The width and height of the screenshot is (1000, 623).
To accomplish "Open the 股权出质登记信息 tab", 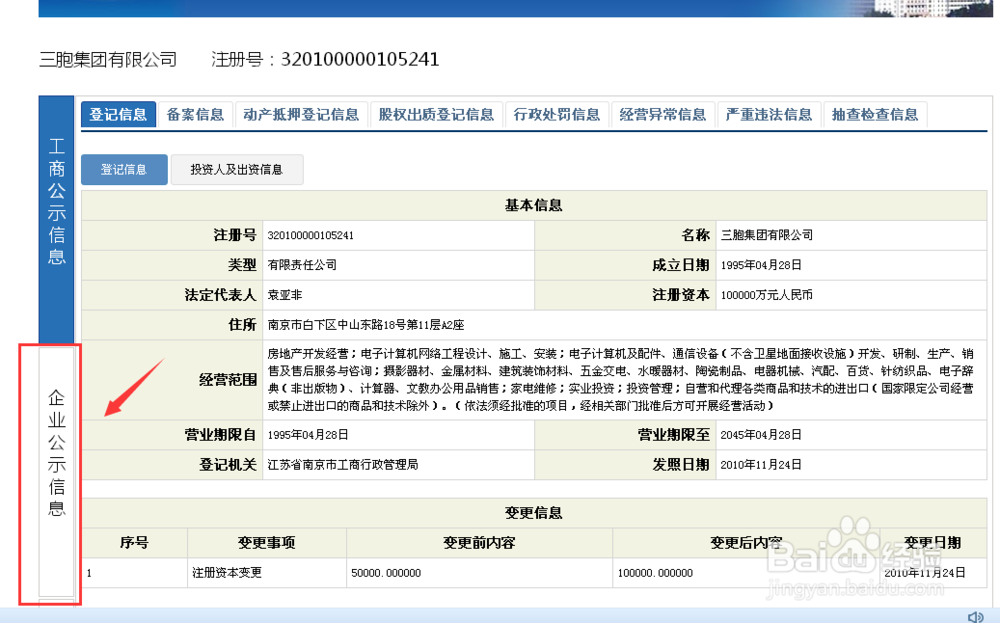I will click(436, 114).
